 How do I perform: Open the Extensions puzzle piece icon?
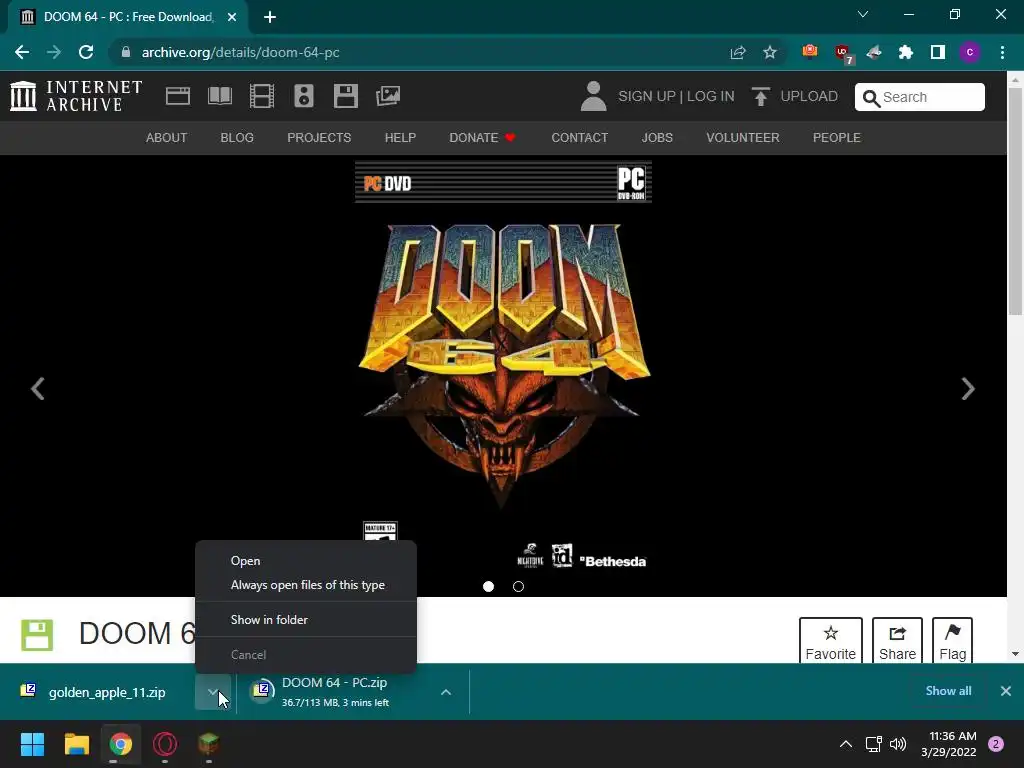(906, 52)
